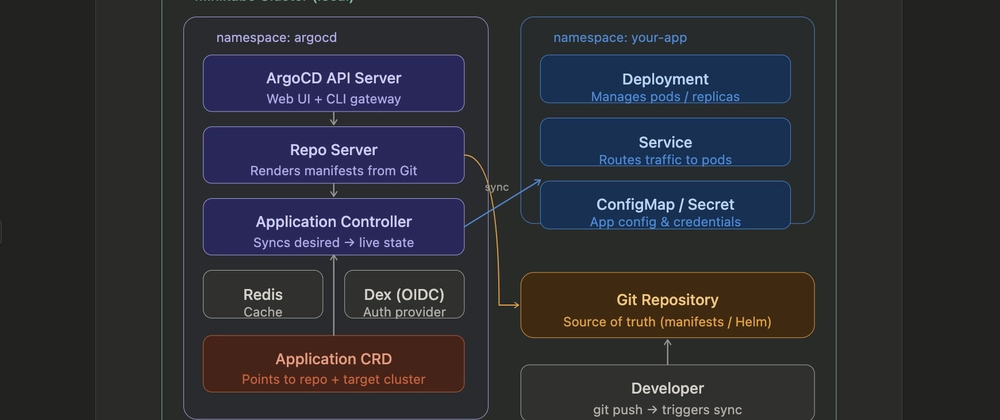Click the 'sync' arrow label
This screenshot has height=420, width=1000.
pos(497,187)
